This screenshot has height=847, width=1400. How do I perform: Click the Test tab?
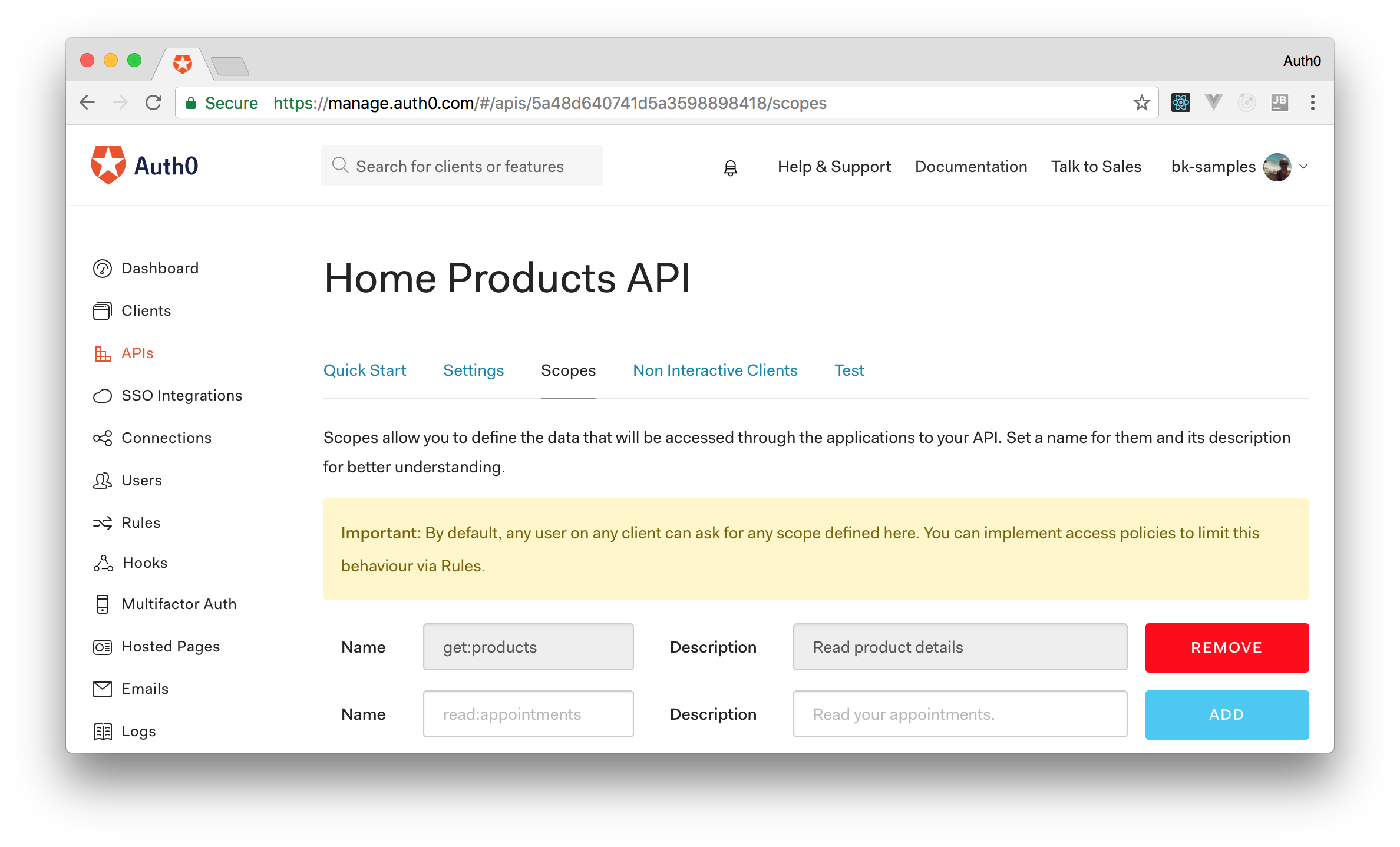click(x=849, y=370)
